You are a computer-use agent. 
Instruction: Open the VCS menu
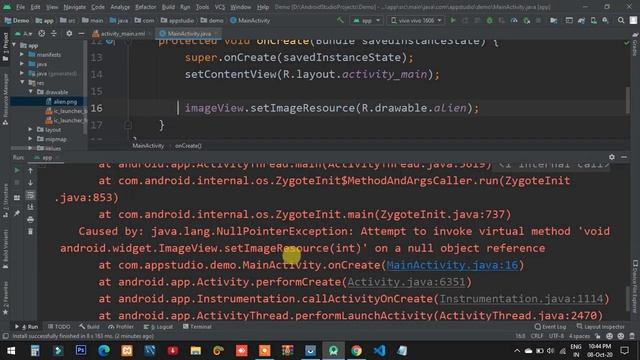220,7
